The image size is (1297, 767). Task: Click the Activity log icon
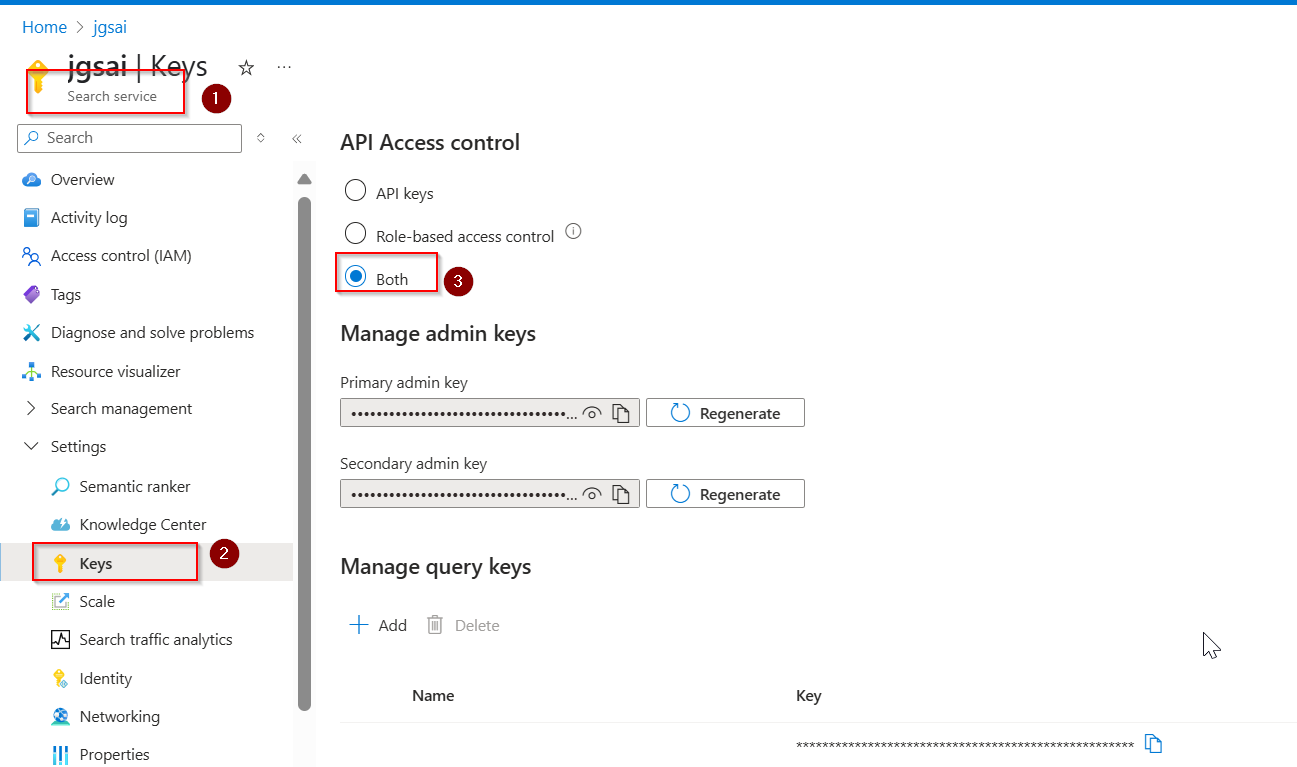click(32, 218)
